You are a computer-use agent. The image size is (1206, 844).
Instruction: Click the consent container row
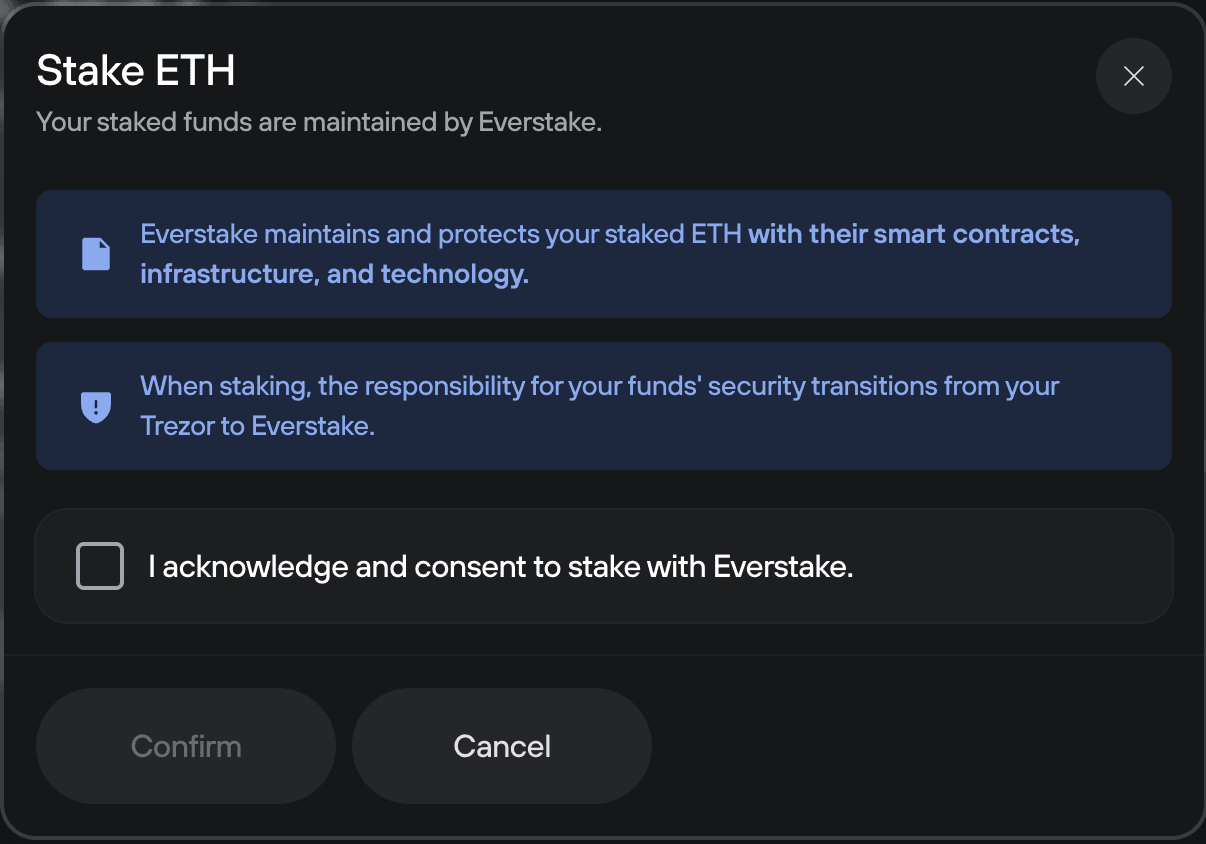pyautogui.click(x=603, y=566)
